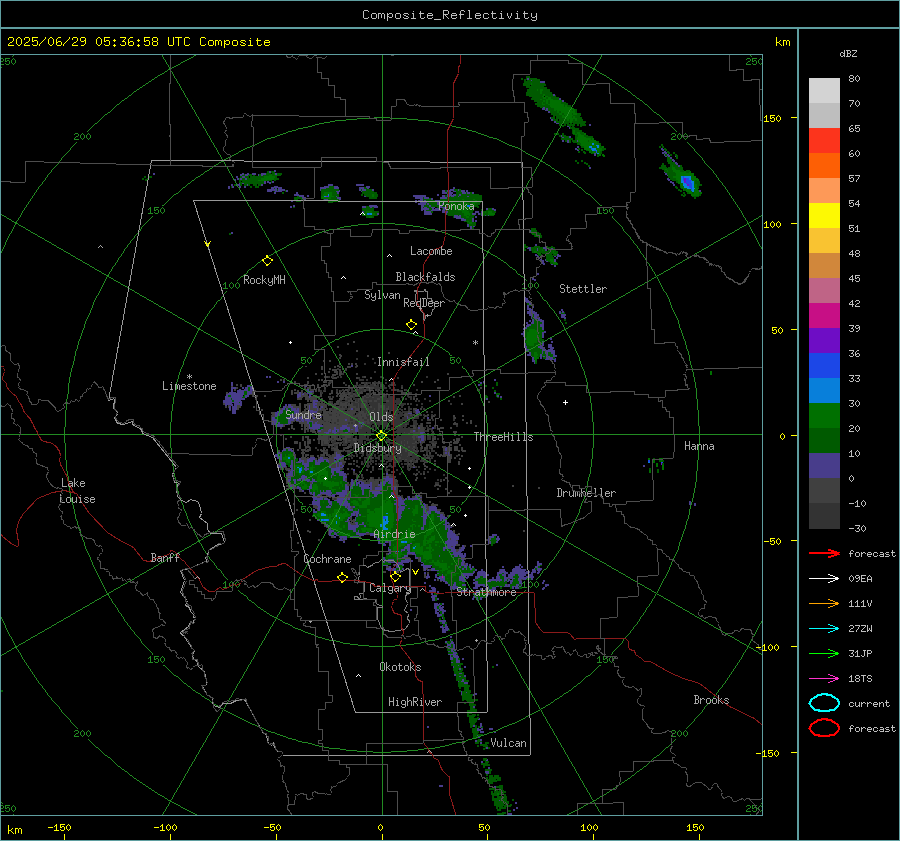This screenshot has width=900, height=841.
Task: Click the magenta 18TS arrow legend icon
Action: (x=824, y=679)
